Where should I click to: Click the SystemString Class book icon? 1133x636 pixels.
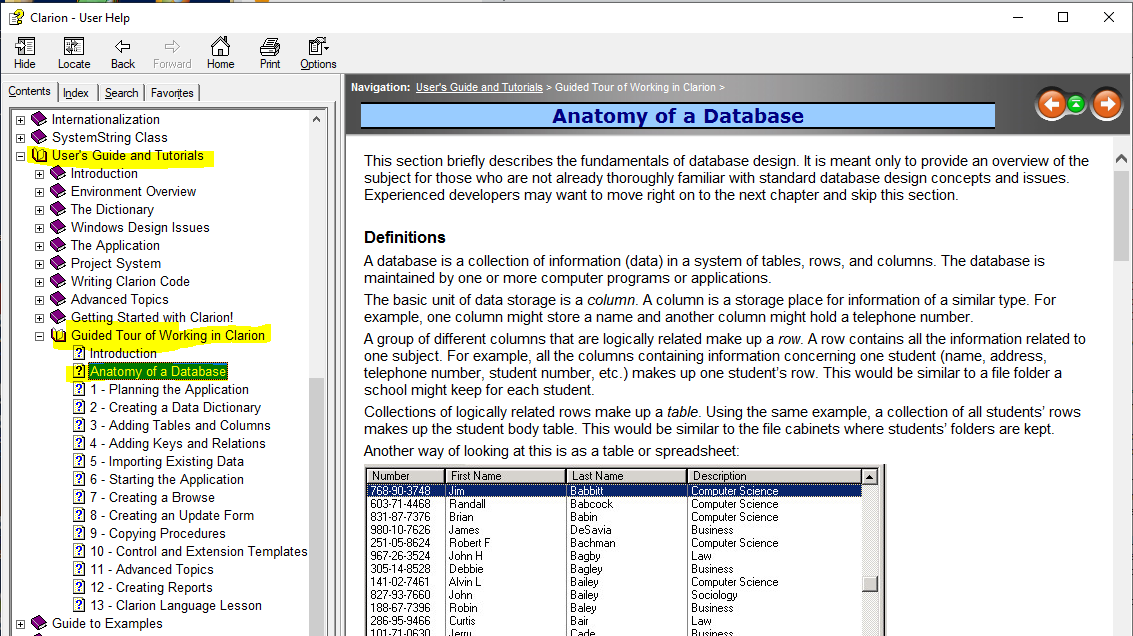[x=40, y=137]
